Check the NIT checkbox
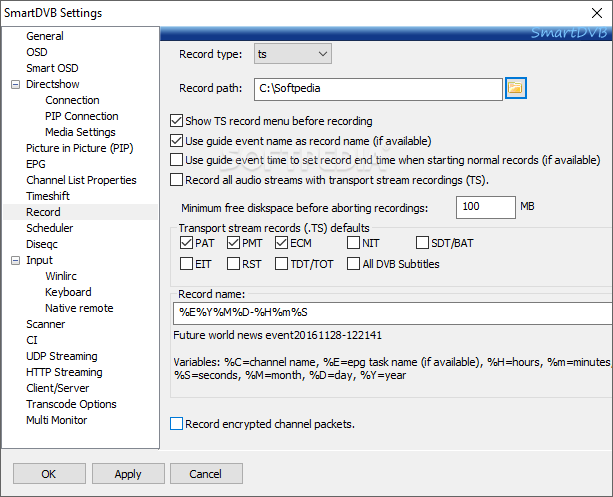The width and height of the screenshot is (613, 497). click(x=353, y=243)
